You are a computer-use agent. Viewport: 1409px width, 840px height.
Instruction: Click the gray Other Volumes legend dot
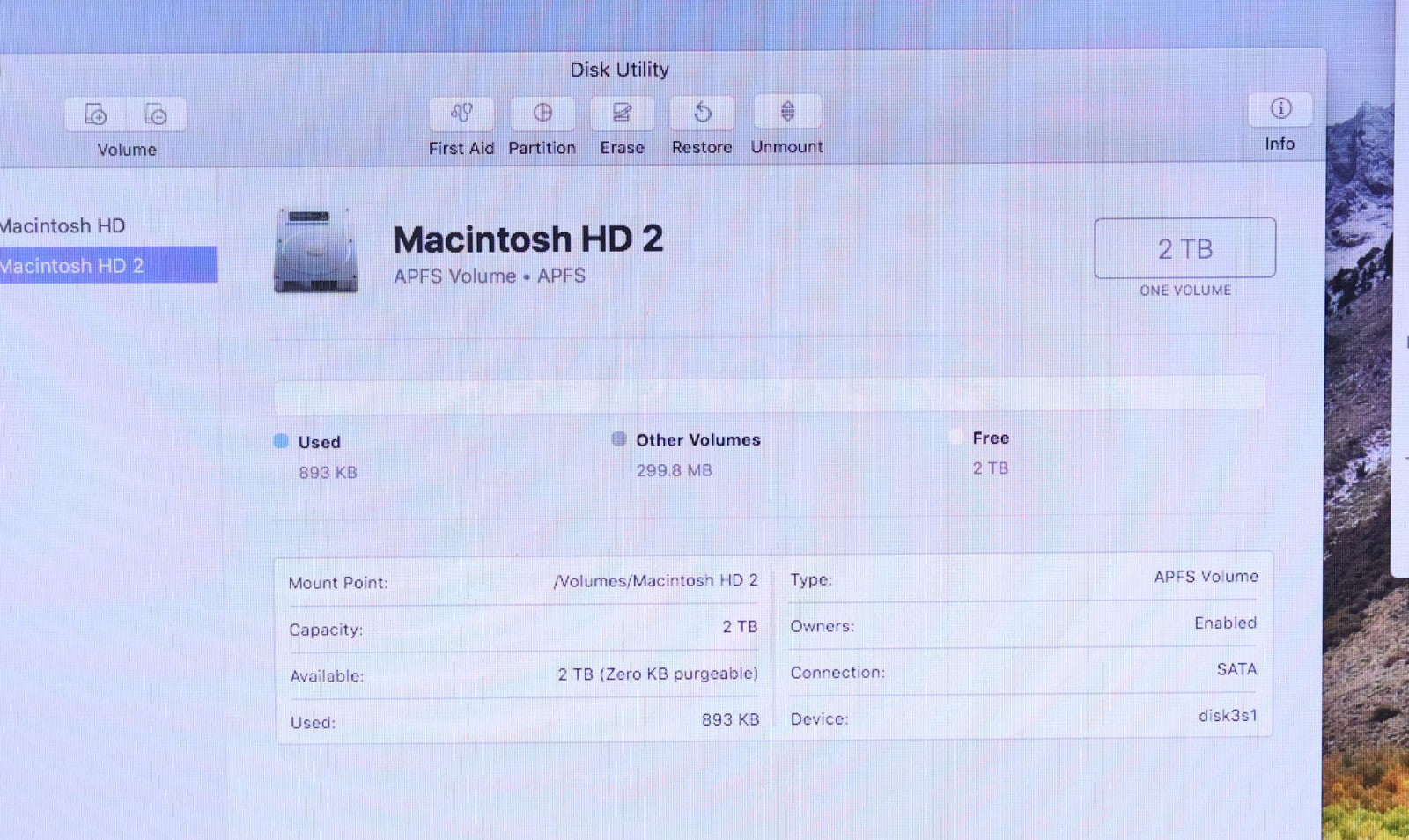point(619,438)
